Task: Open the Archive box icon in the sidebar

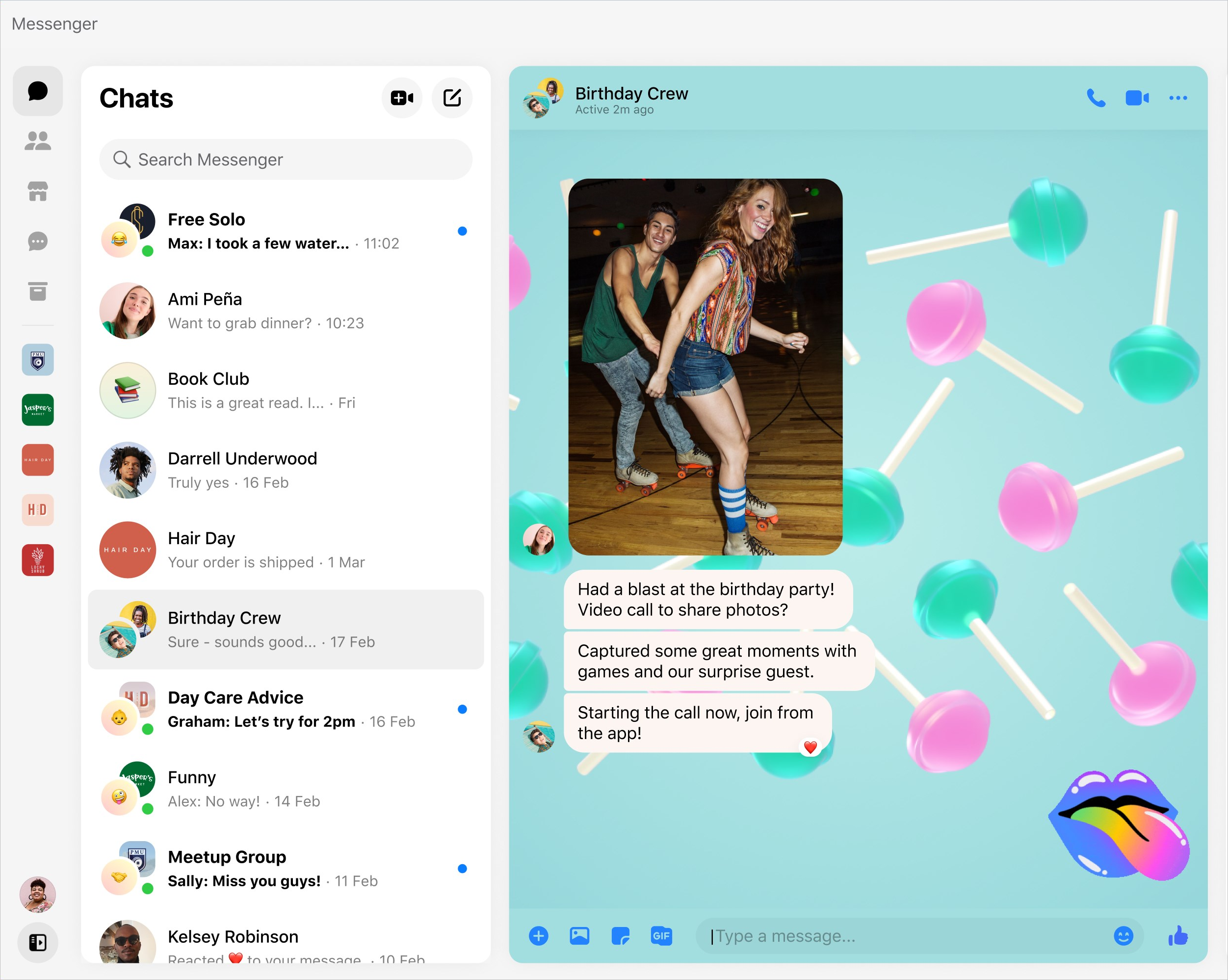Action: click(x=38, y=291)
